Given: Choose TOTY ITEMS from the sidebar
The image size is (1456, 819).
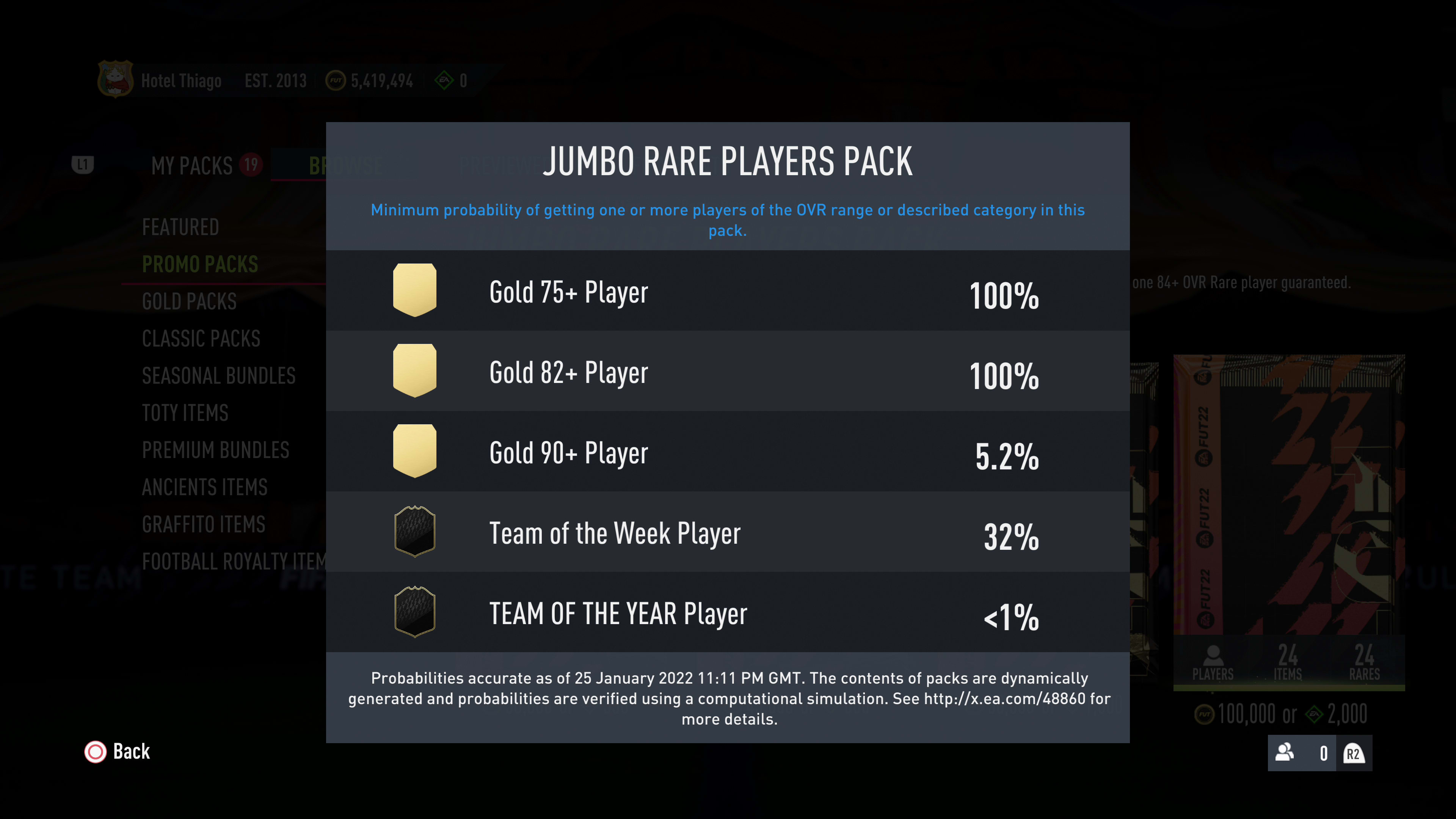Looking at the screenshot, I should click(x=185, y=413).
